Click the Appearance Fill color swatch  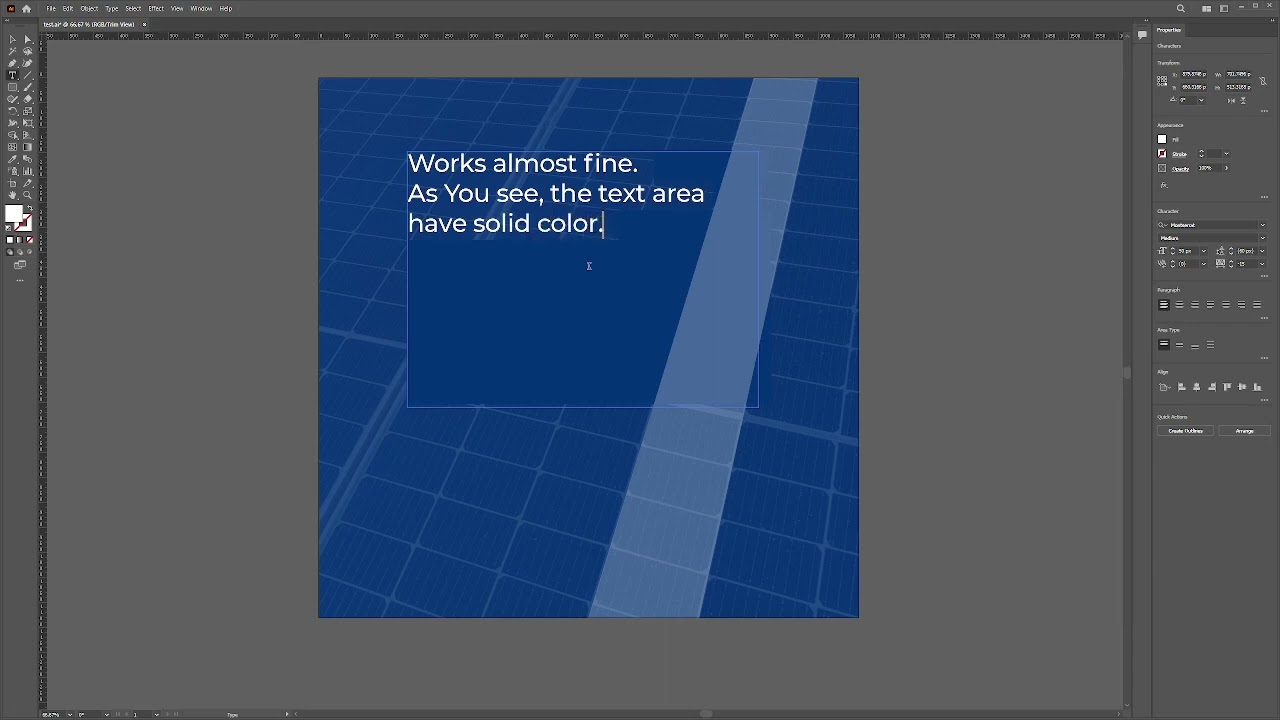pos(1162,139)
